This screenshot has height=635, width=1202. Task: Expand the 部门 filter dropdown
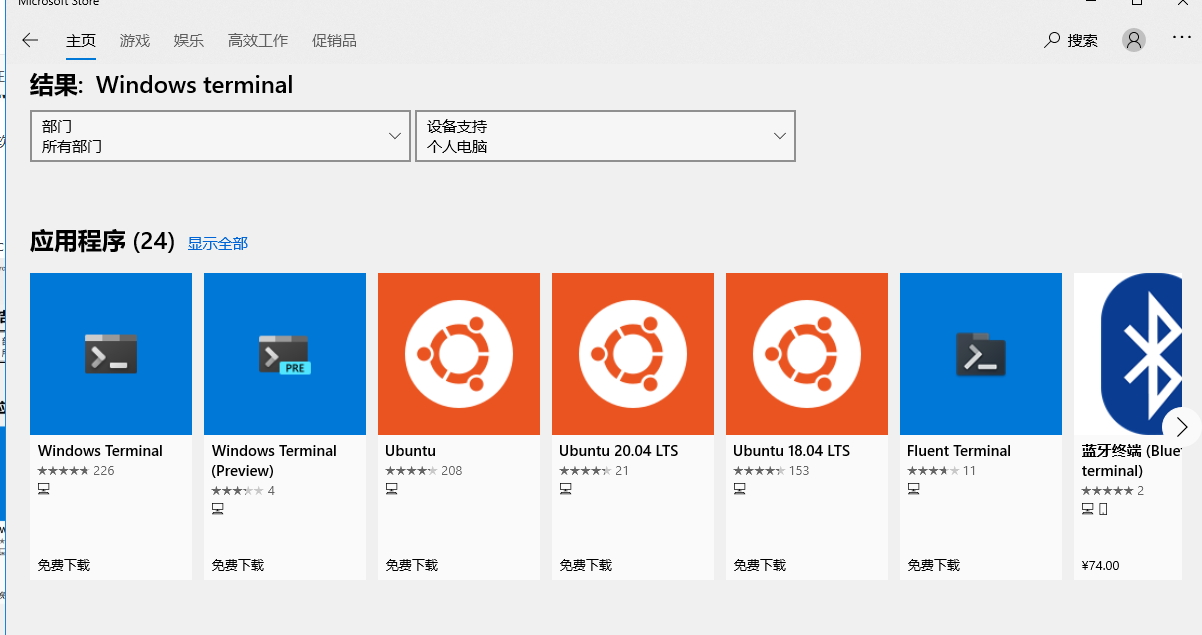click(x=221, y=136)
